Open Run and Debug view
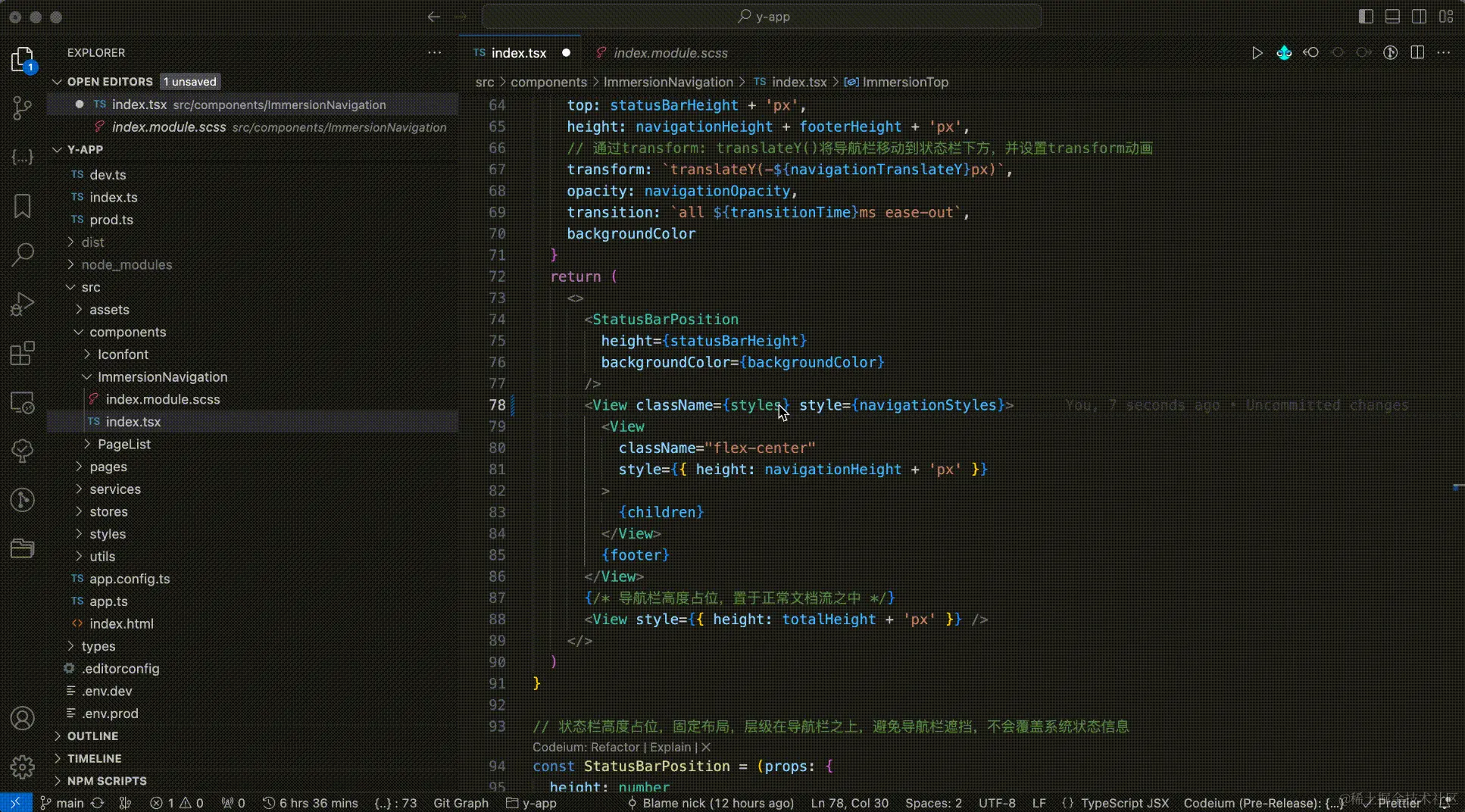 click(23, 304)
